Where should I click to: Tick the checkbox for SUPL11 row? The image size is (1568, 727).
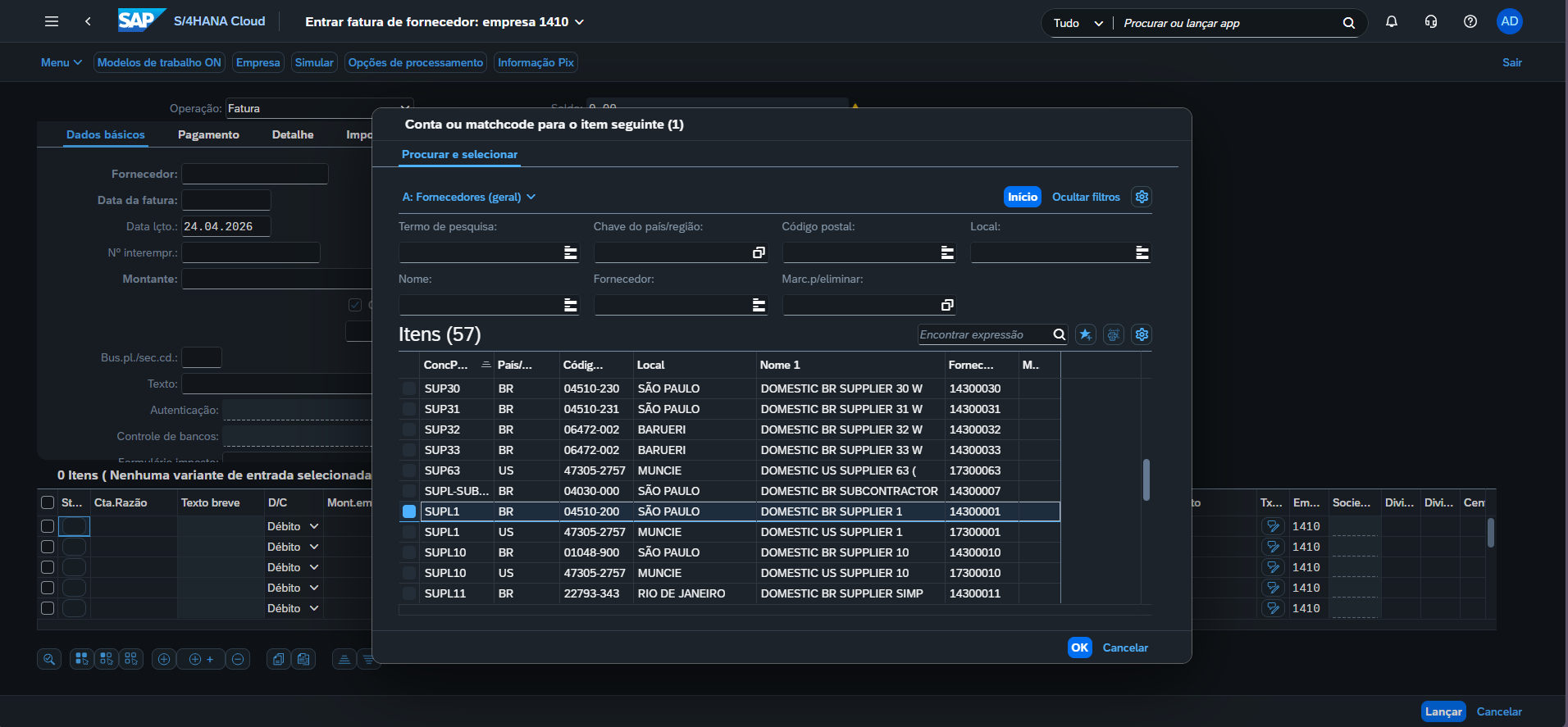[x=409, y=593]
